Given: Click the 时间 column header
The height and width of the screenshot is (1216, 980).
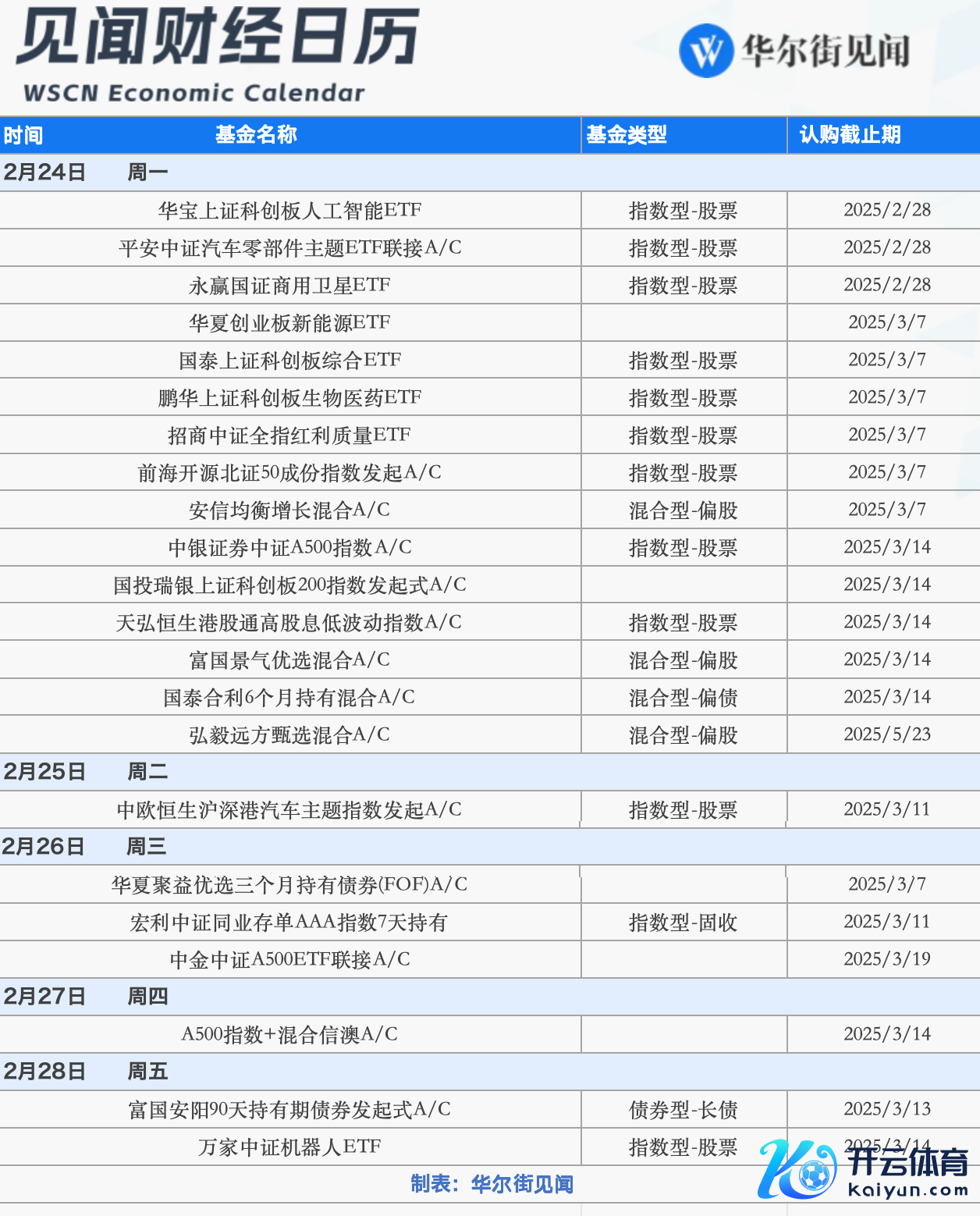Looking at the screenshot, I should tap(23, 136).
